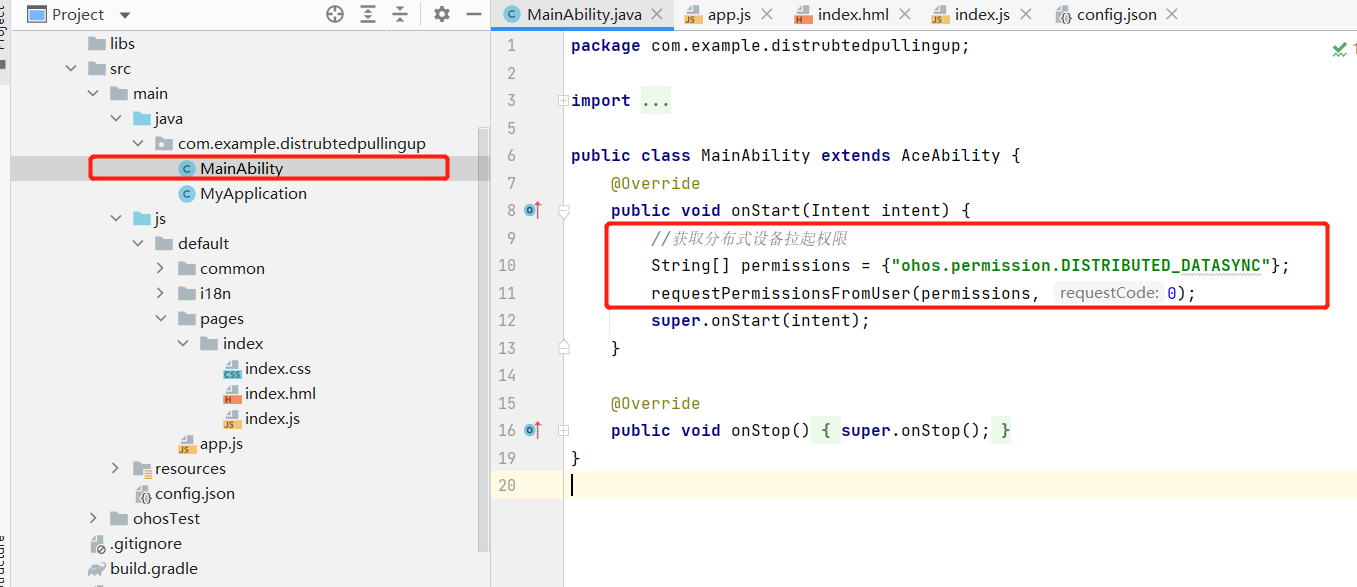Screen dimensions: 1357x587
Task: Click the first @Override annotation on line 7
Action: 655,184
